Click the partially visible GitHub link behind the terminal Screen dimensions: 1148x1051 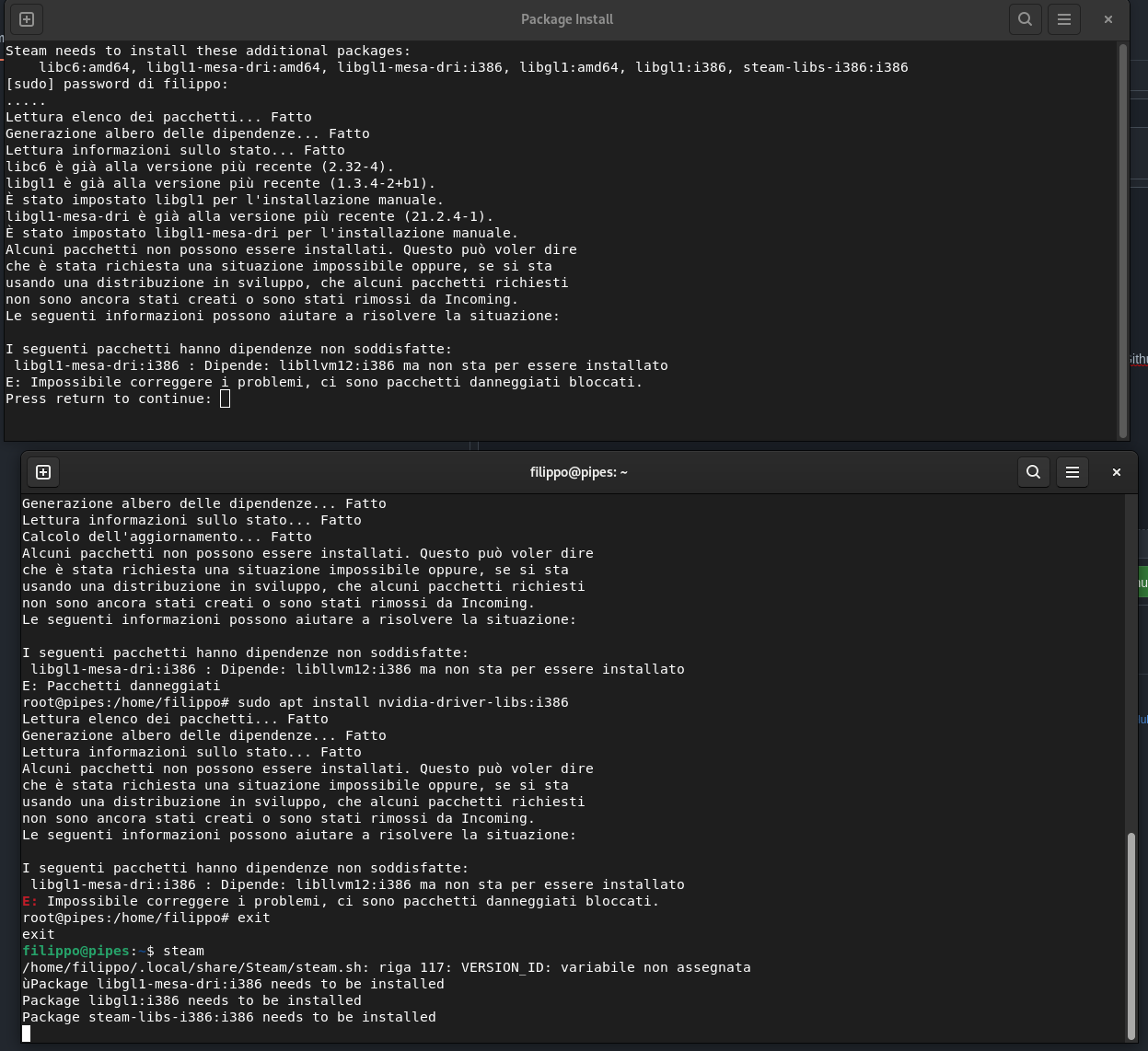[x=1141, y=358]
